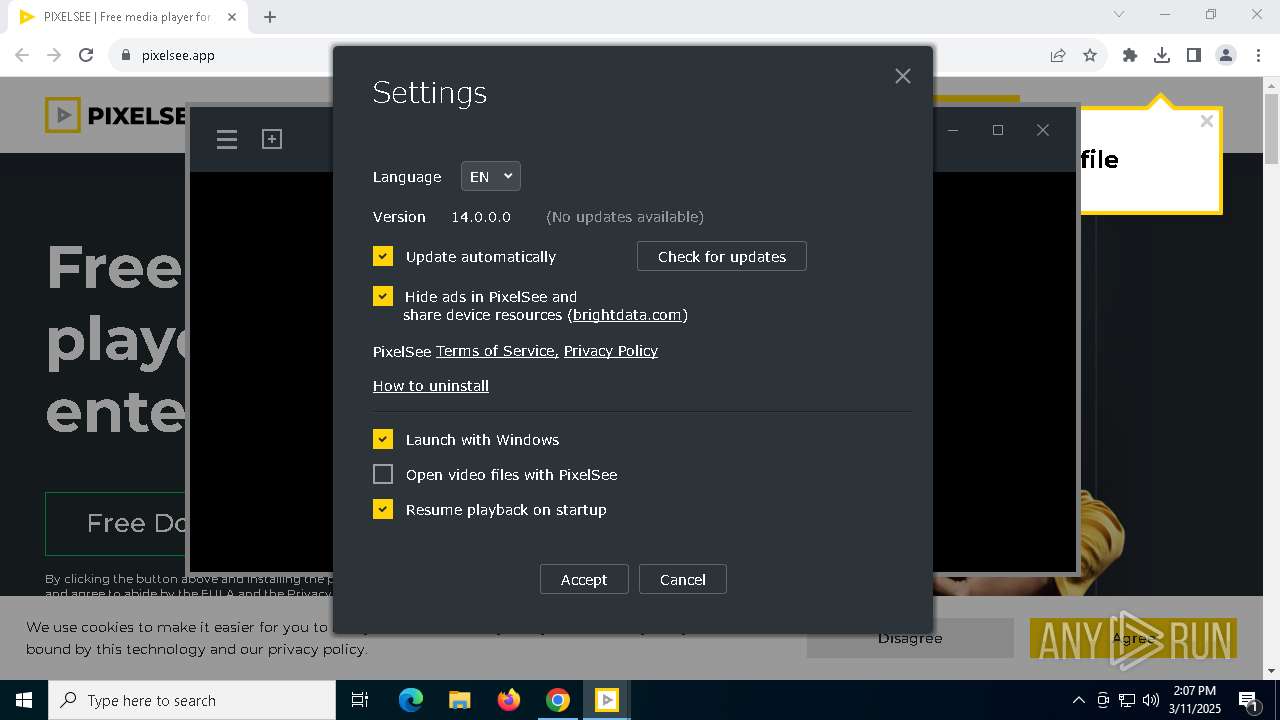Enable Open video files with PixelSee
This screenshot has height=720, width=1280.
383,474
